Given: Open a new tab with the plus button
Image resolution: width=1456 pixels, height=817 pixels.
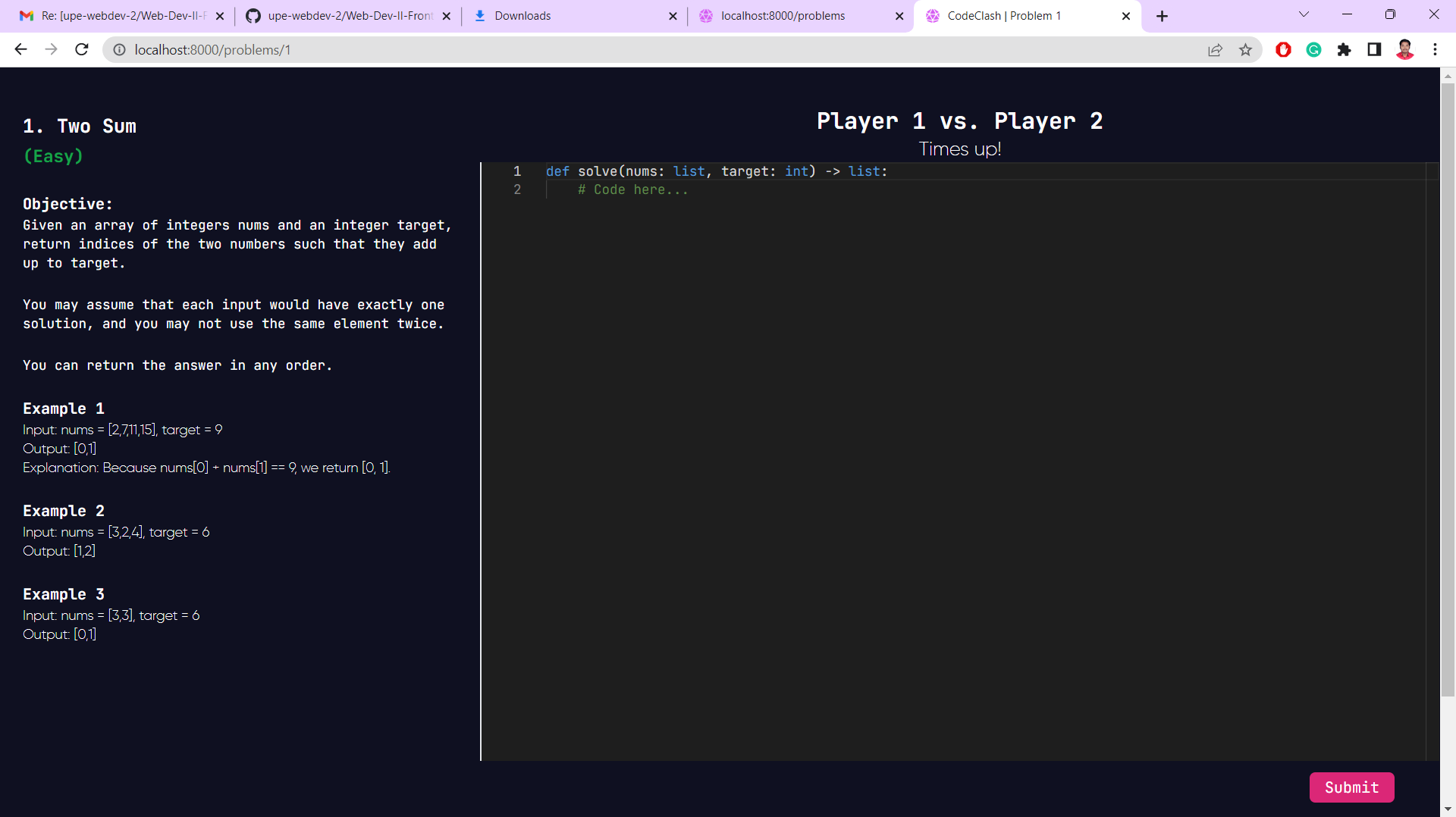Looking at the screenshot, I should (1162, 15).
